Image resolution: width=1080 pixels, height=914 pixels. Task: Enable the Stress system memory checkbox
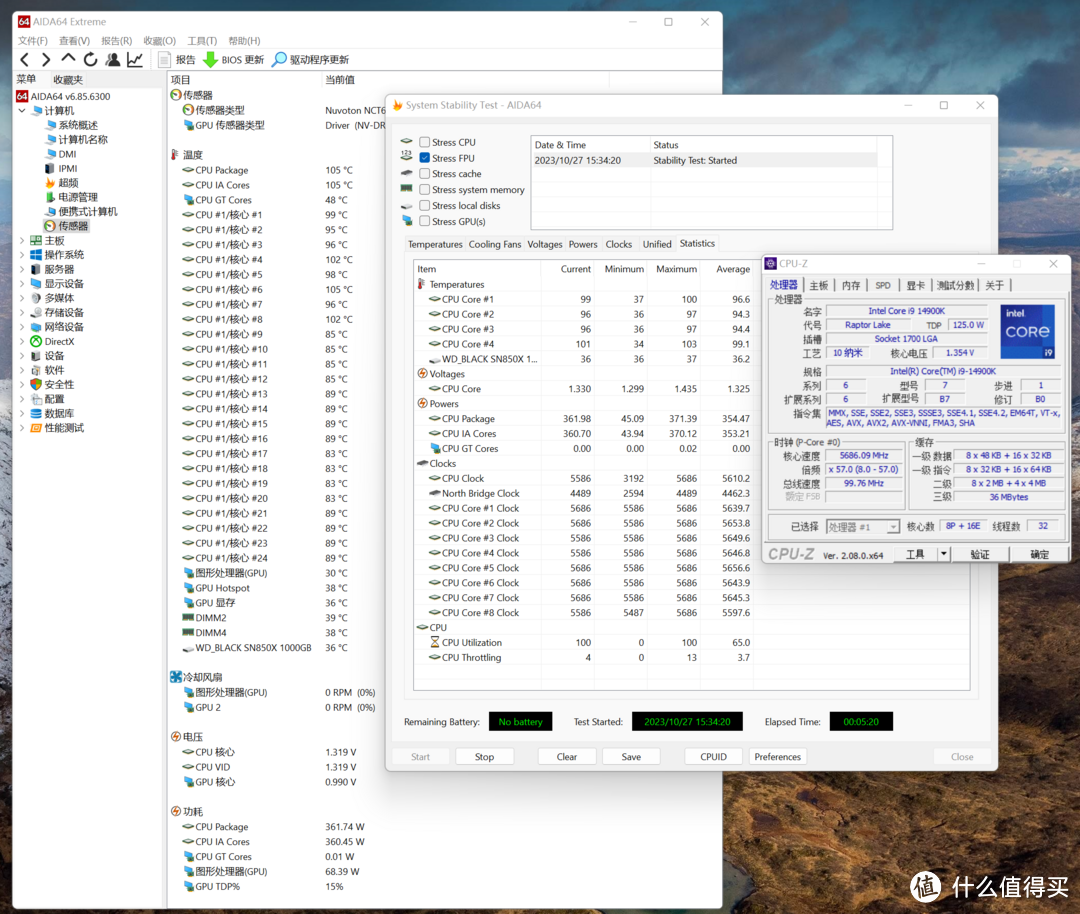pyautogui.click(x=425, y=190)
